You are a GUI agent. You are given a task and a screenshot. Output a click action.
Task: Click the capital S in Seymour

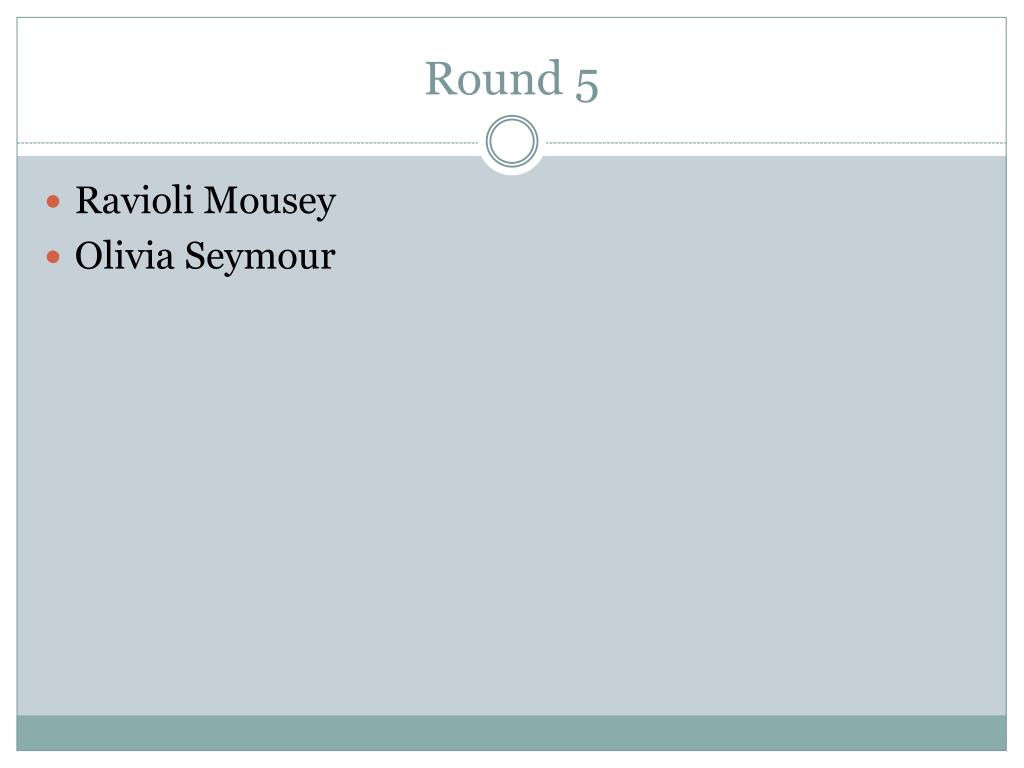195,255
